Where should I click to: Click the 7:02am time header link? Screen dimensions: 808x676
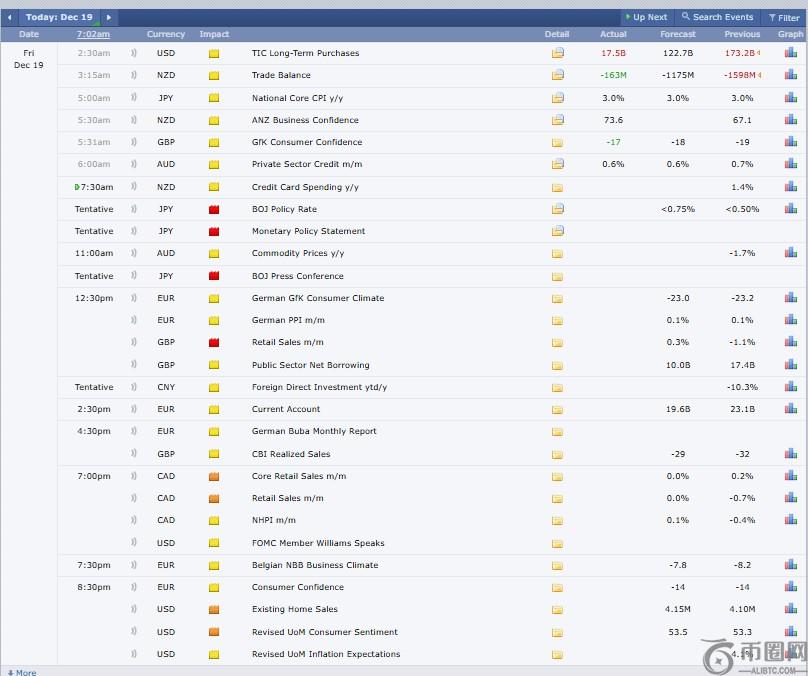click(x=93, y=34)
